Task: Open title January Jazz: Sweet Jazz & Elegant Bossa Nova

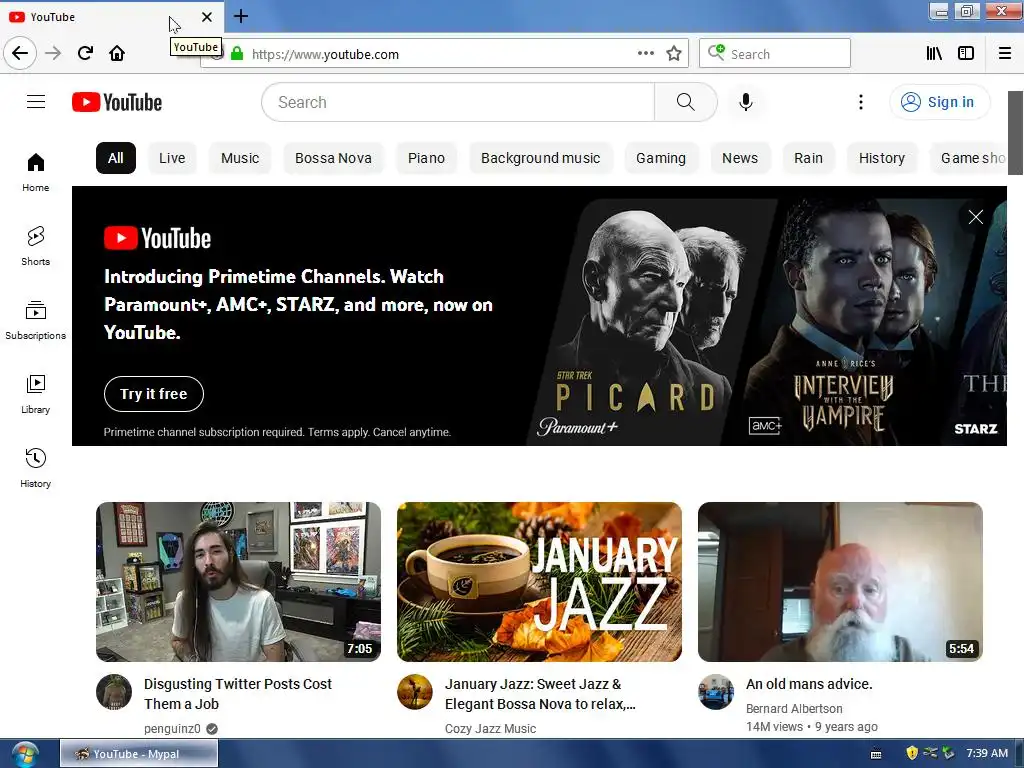Action: coord(540,694)
